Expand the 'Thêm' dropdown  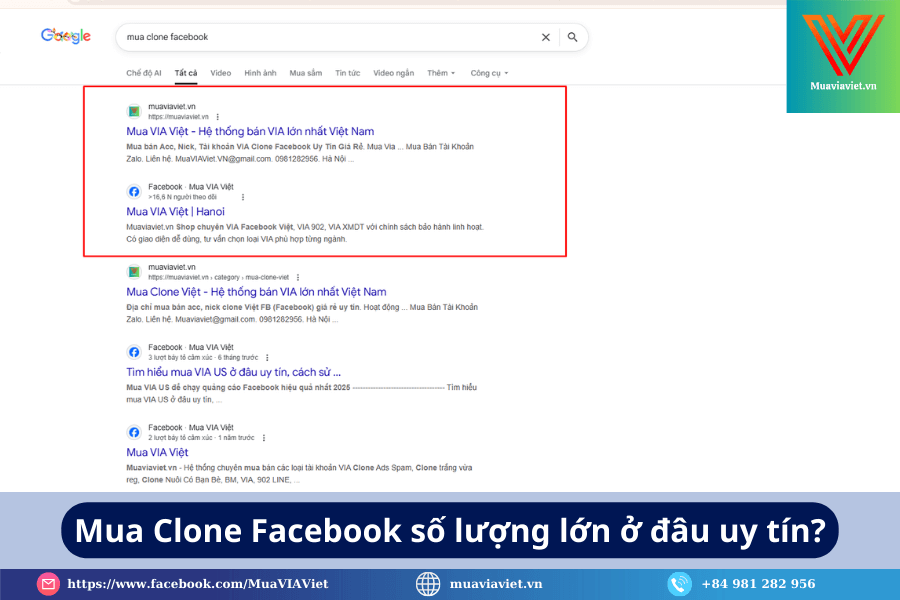click(x=440, y=73)
